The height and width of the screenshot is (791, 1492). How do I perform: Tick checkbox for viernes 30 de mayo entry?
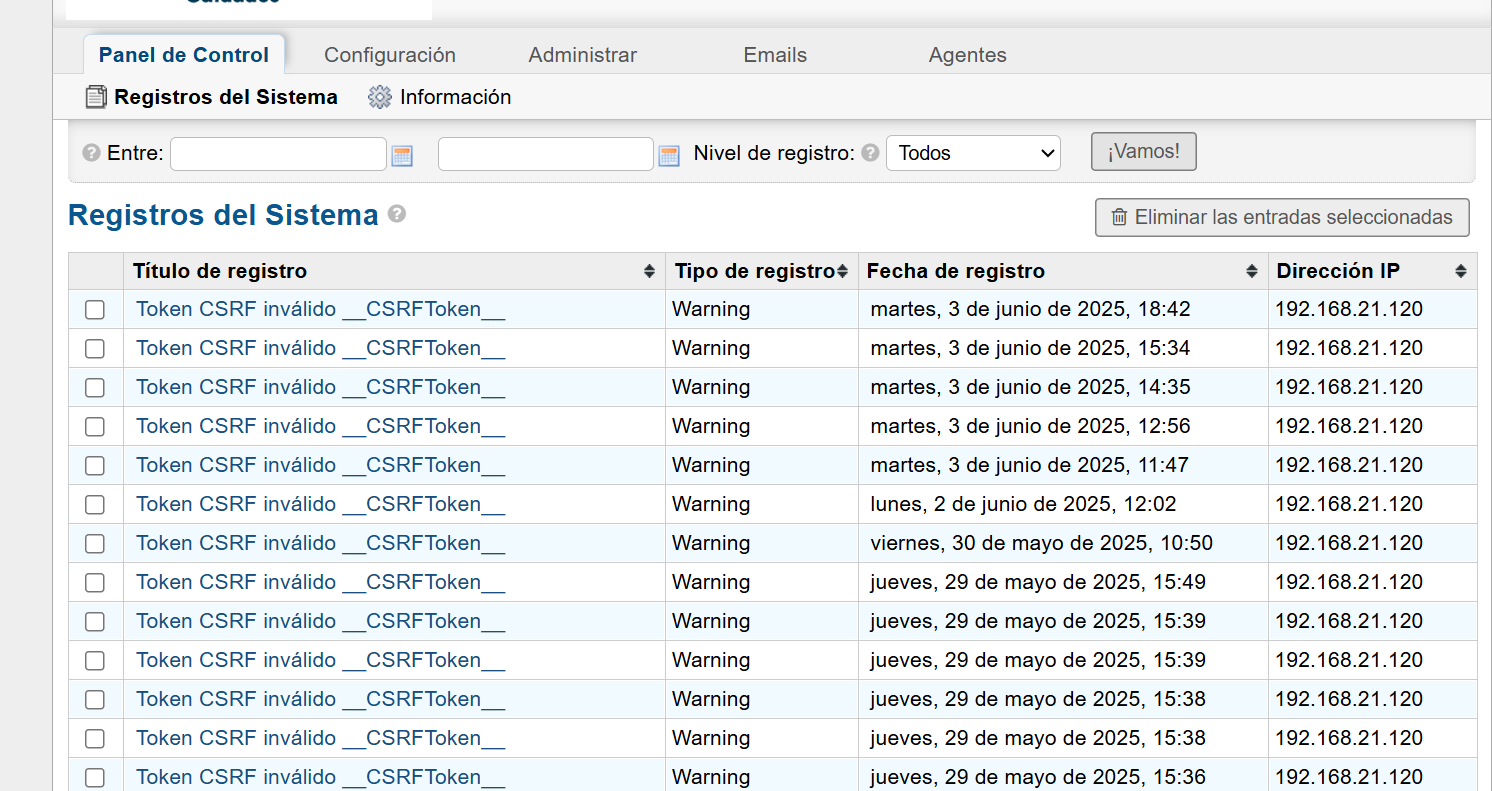[95, 544]
